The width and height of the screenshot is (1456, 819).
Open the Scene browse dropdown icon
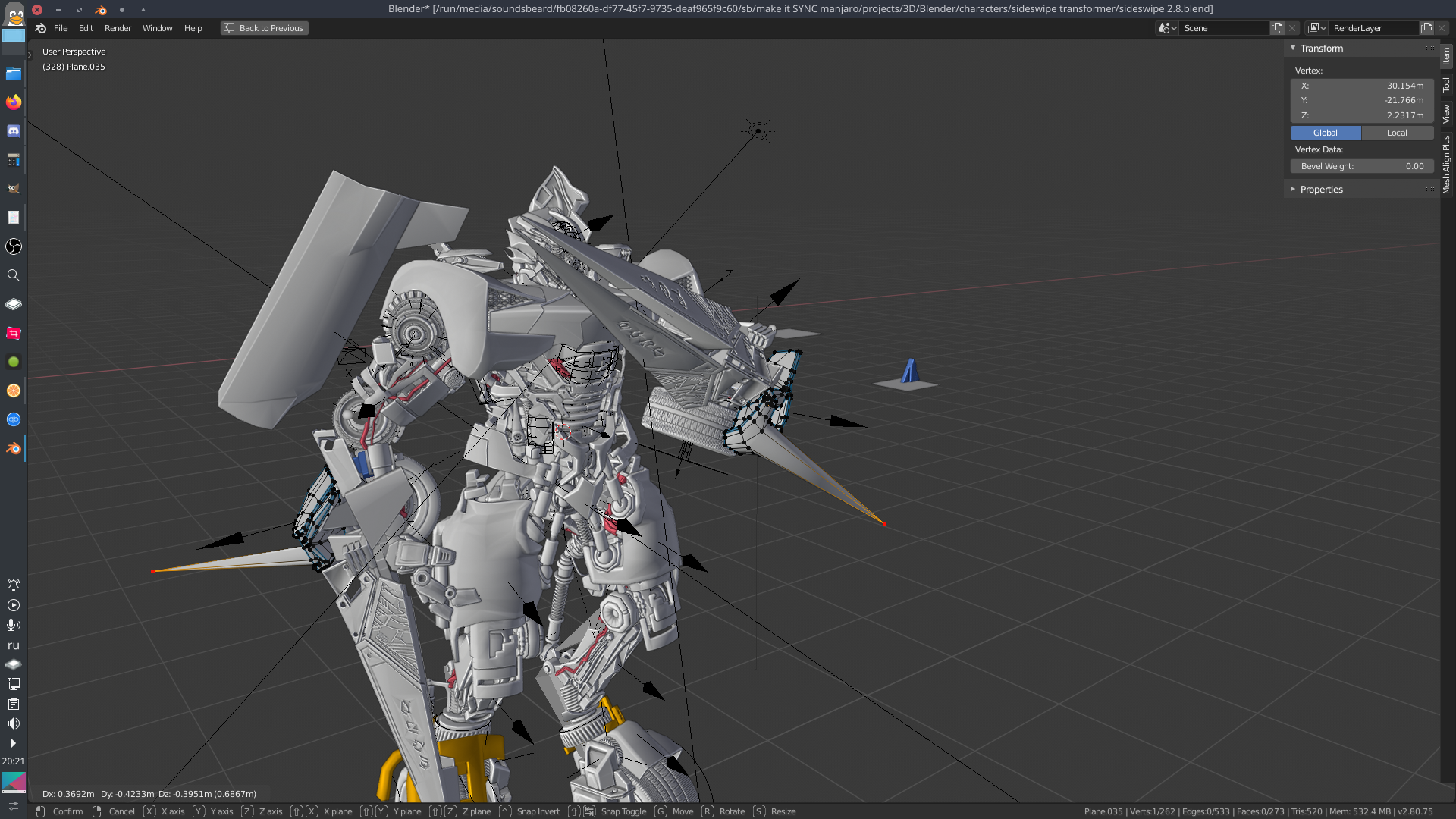pyautogui.click(x=1166, y=28)
